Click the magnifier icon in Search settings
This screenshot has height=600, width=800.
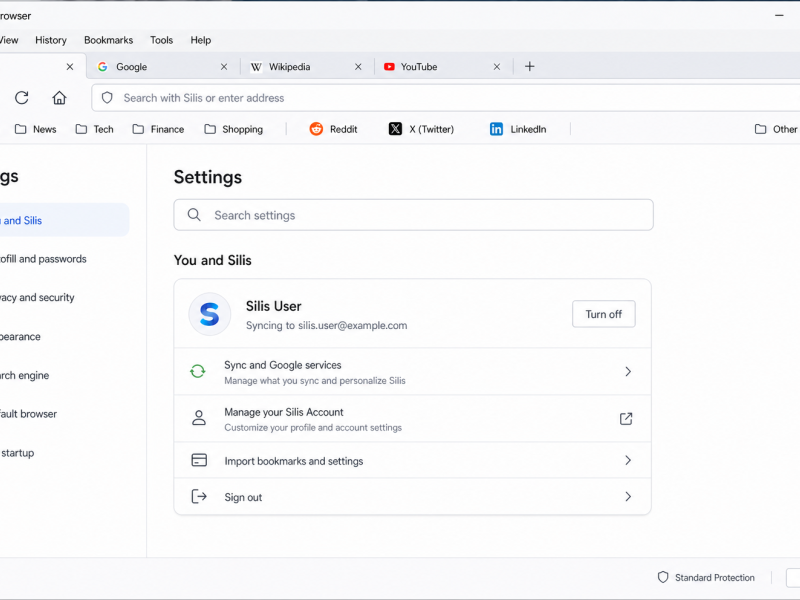click(x=194, y=215)
